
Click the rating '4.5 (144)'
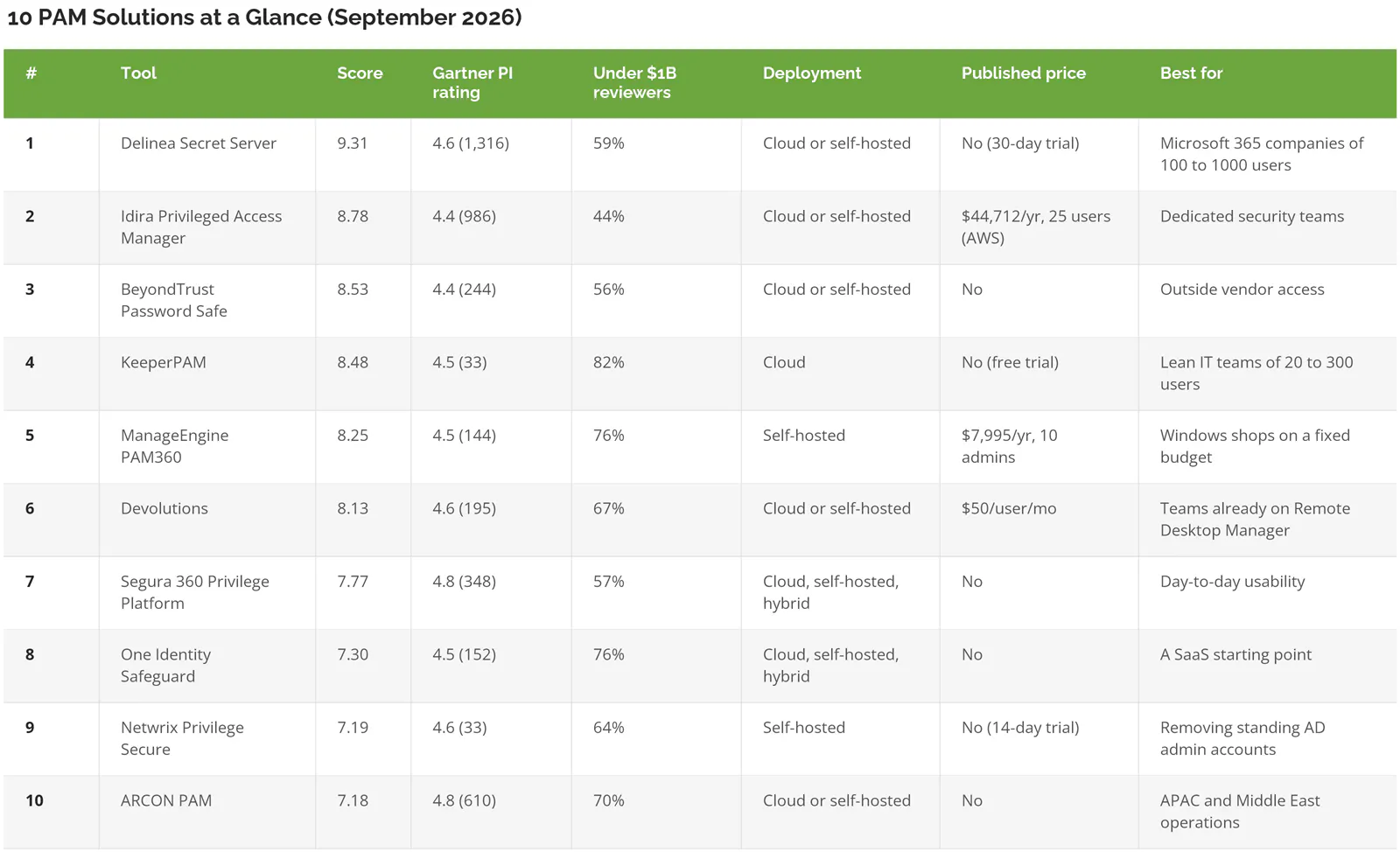tap(464, 436)
